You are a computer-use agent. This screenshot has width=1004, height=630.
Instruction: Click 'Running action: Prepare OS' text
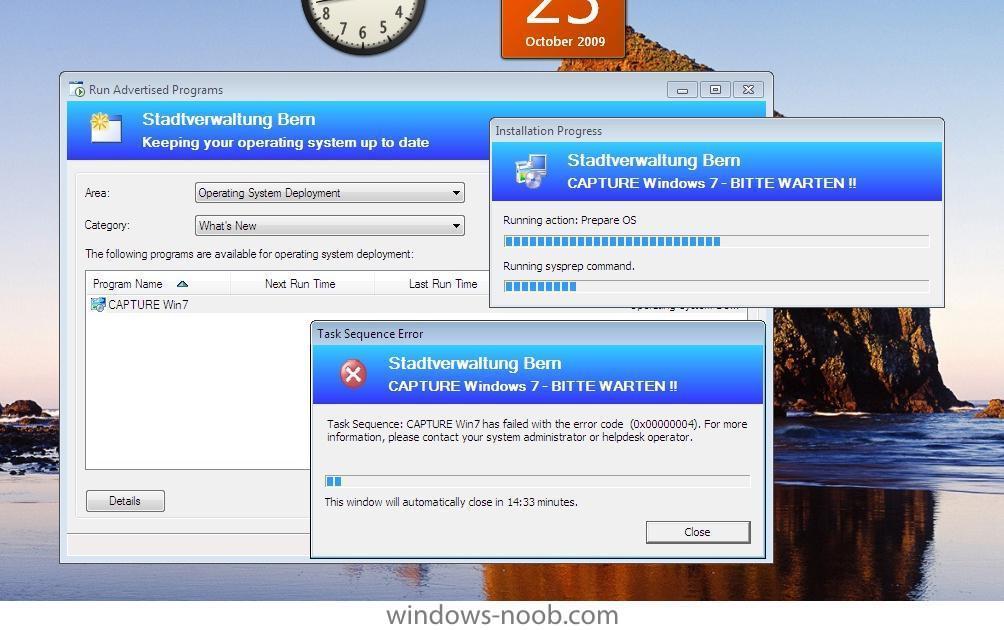(570, 220)
